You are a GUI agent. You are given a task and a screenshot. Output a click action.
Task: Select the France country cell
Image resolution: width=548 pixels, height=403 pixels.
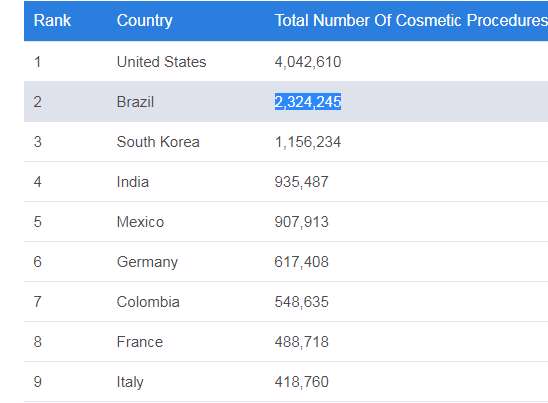click(140, 342)
